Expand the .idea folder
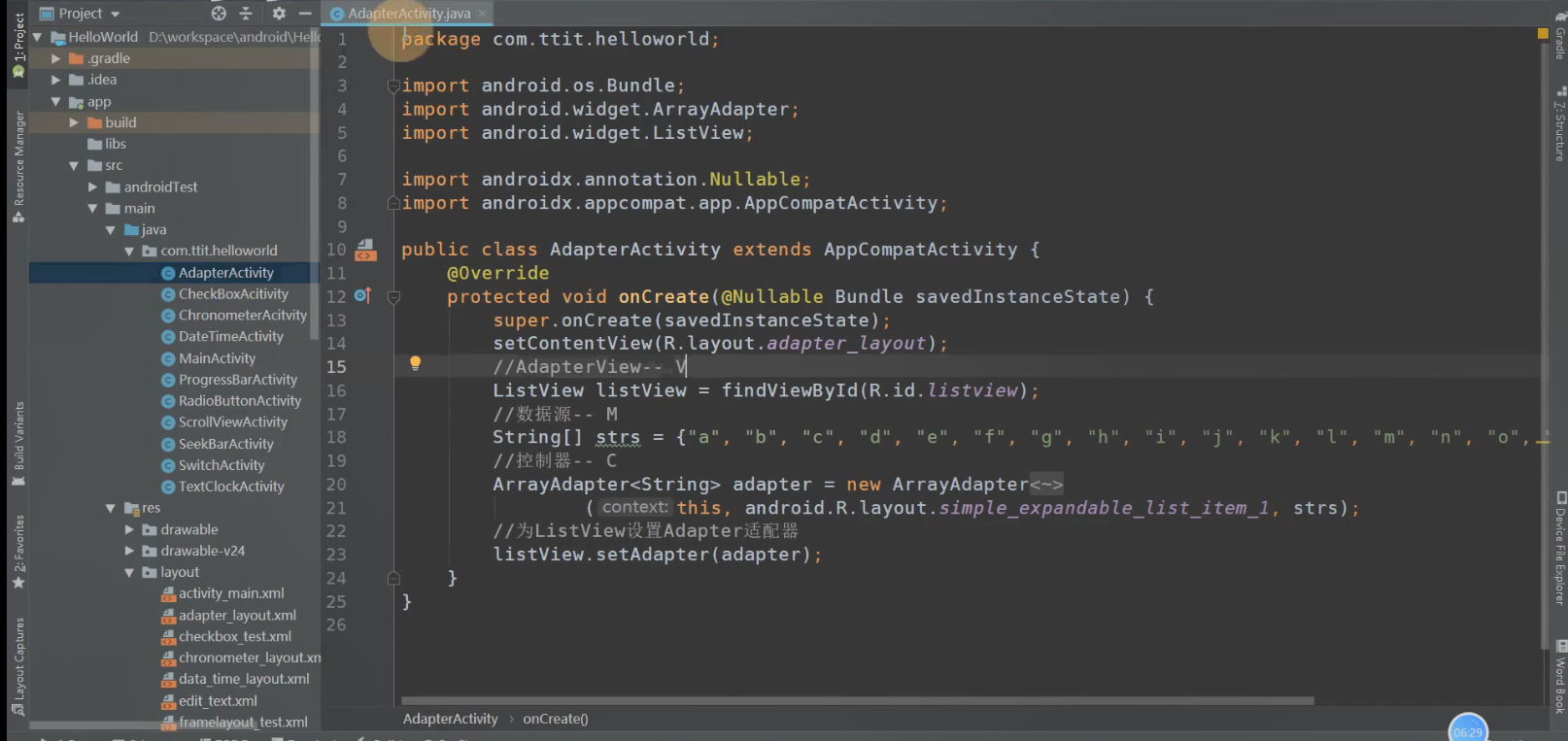1568x741 pixels. click(55, 80)
